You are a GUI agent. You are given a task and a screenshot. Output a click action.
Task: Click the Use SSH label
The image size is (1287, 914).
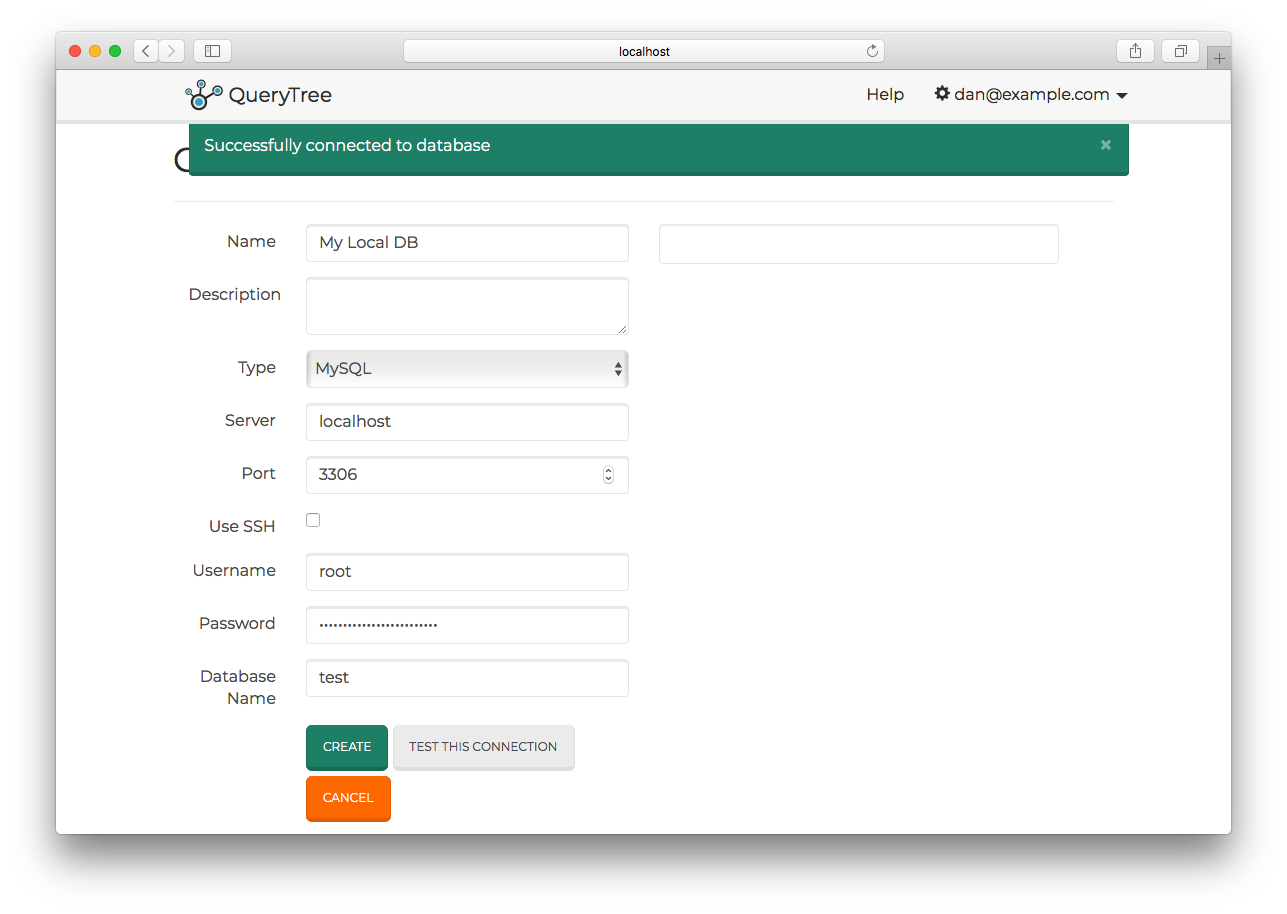pyautogui.click(x=242, y=526)
